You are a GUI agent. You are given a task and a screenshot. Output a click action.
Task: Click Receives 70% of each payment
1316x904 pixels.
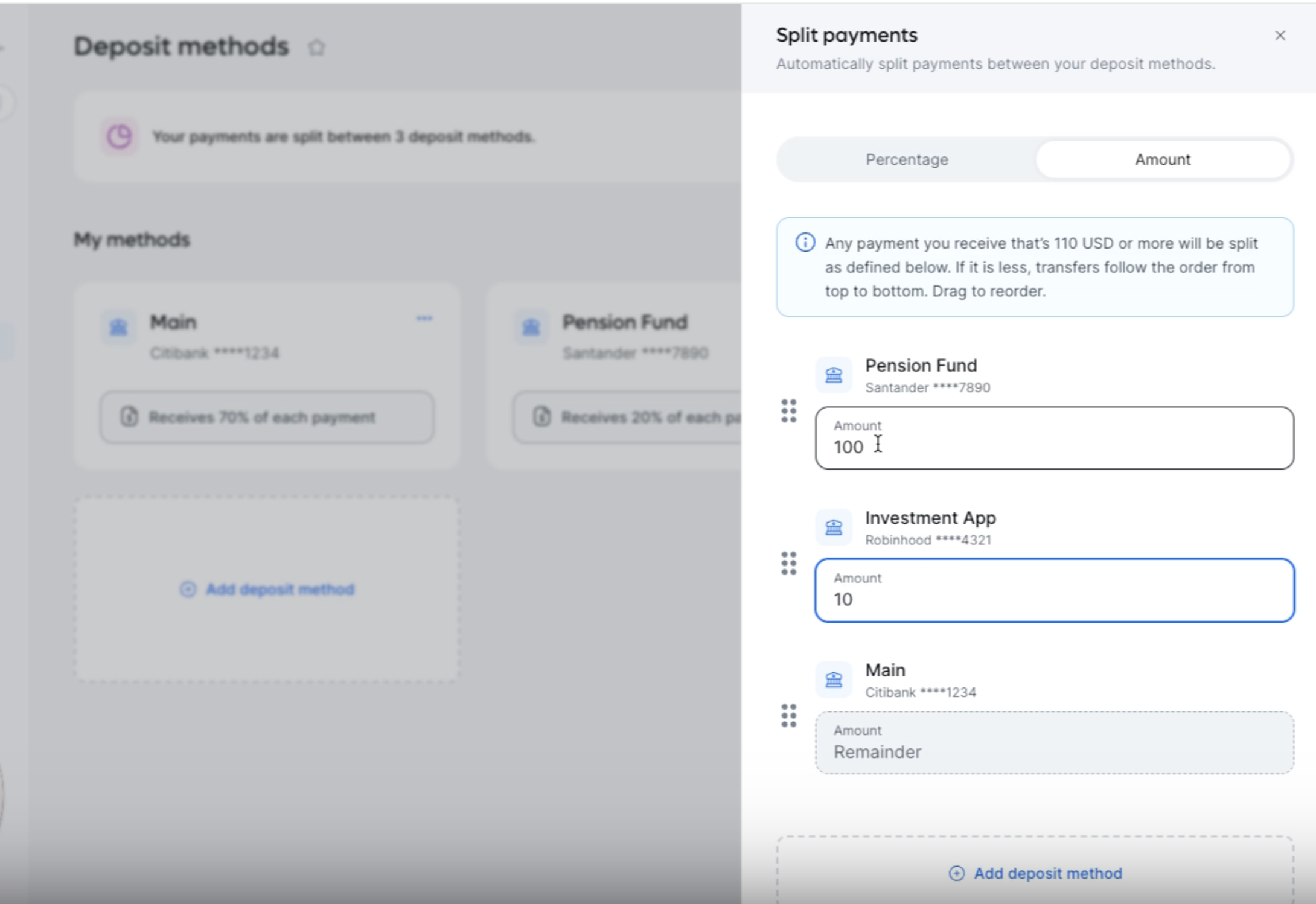tap(267, 417)
